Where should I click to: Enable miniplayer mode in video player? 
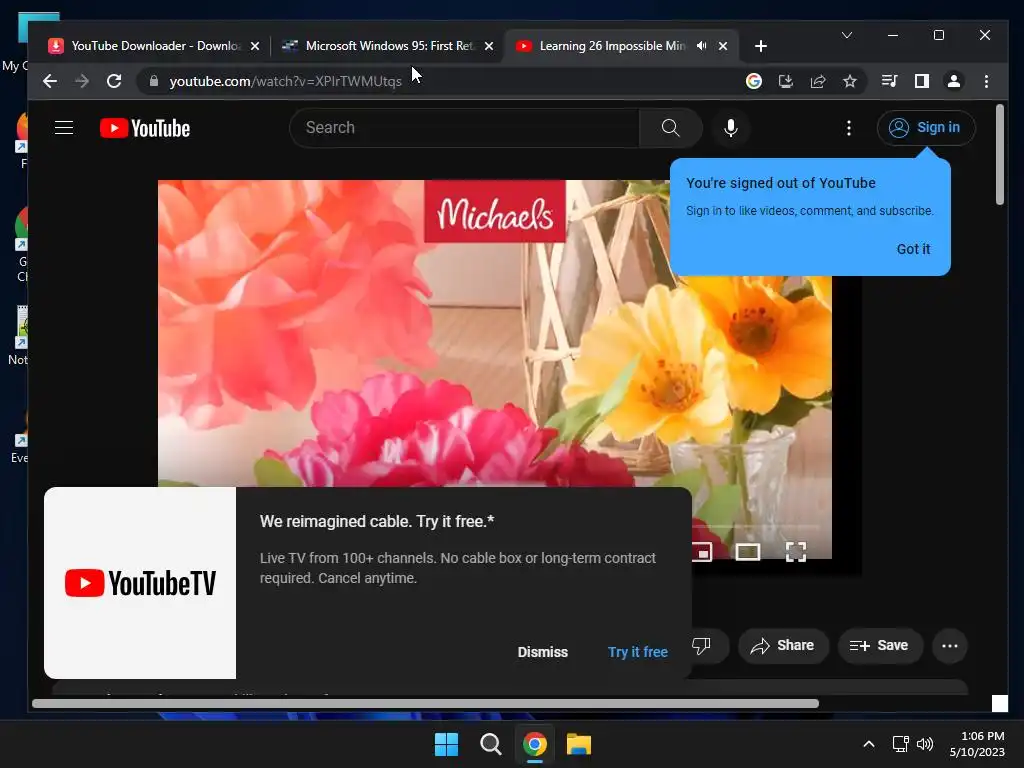click(x=702, y=552)
